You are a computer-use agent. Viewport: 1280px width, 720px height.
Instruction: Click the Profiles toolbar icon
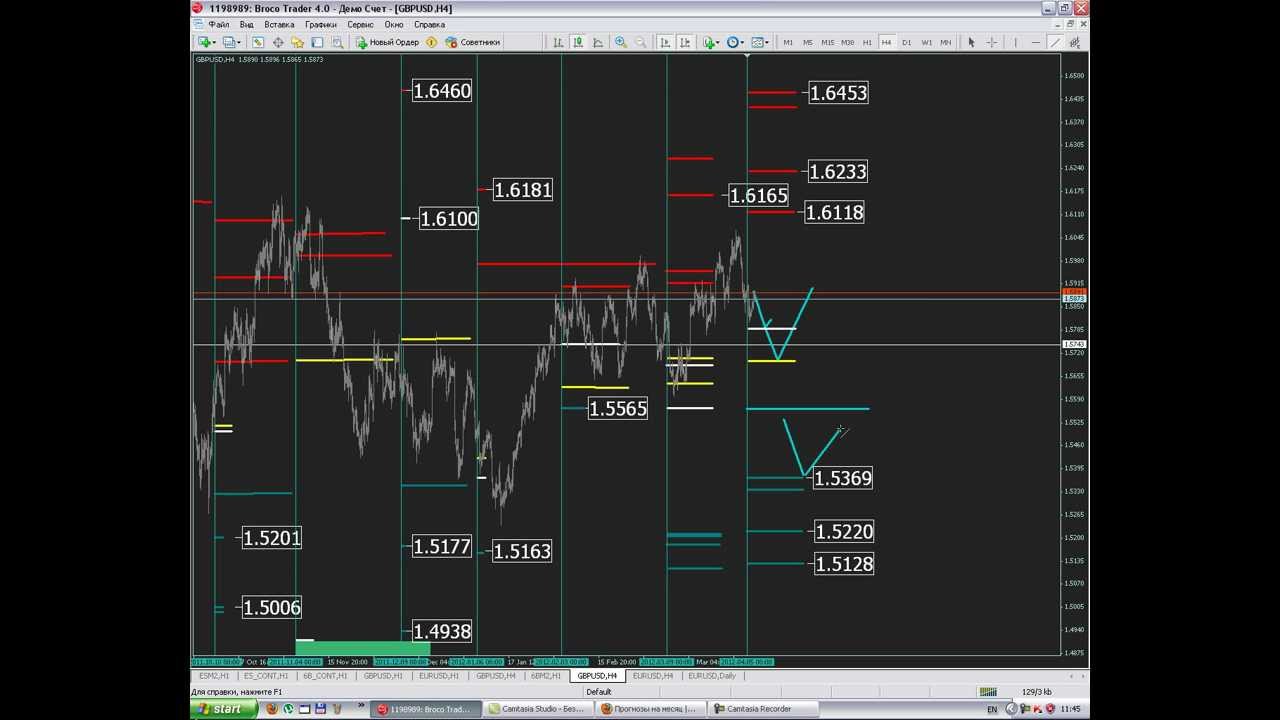pyautogui.click(x=229, y=42)
